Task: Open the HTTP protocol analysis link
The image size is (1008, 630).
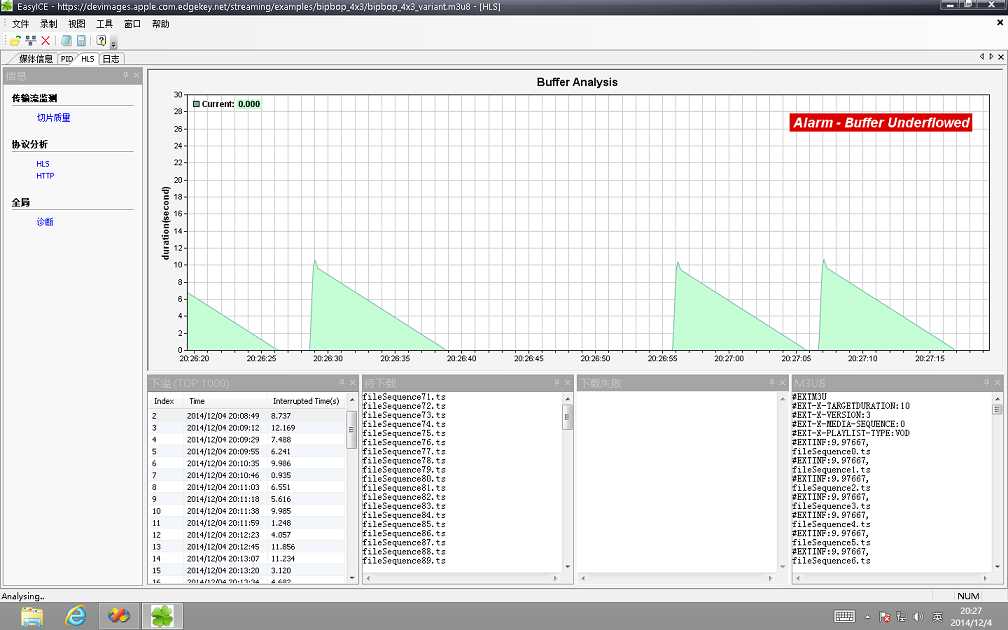Action: click(45, 176)
